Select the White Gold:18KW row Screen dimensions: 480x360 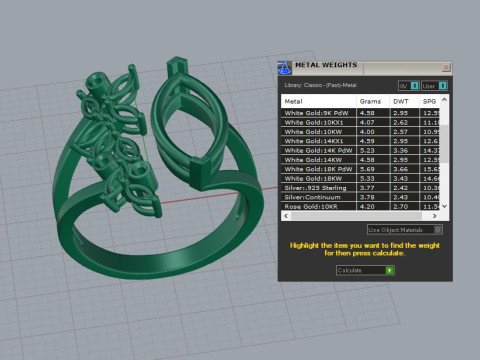pyautogui.click(x=360, y=178)
